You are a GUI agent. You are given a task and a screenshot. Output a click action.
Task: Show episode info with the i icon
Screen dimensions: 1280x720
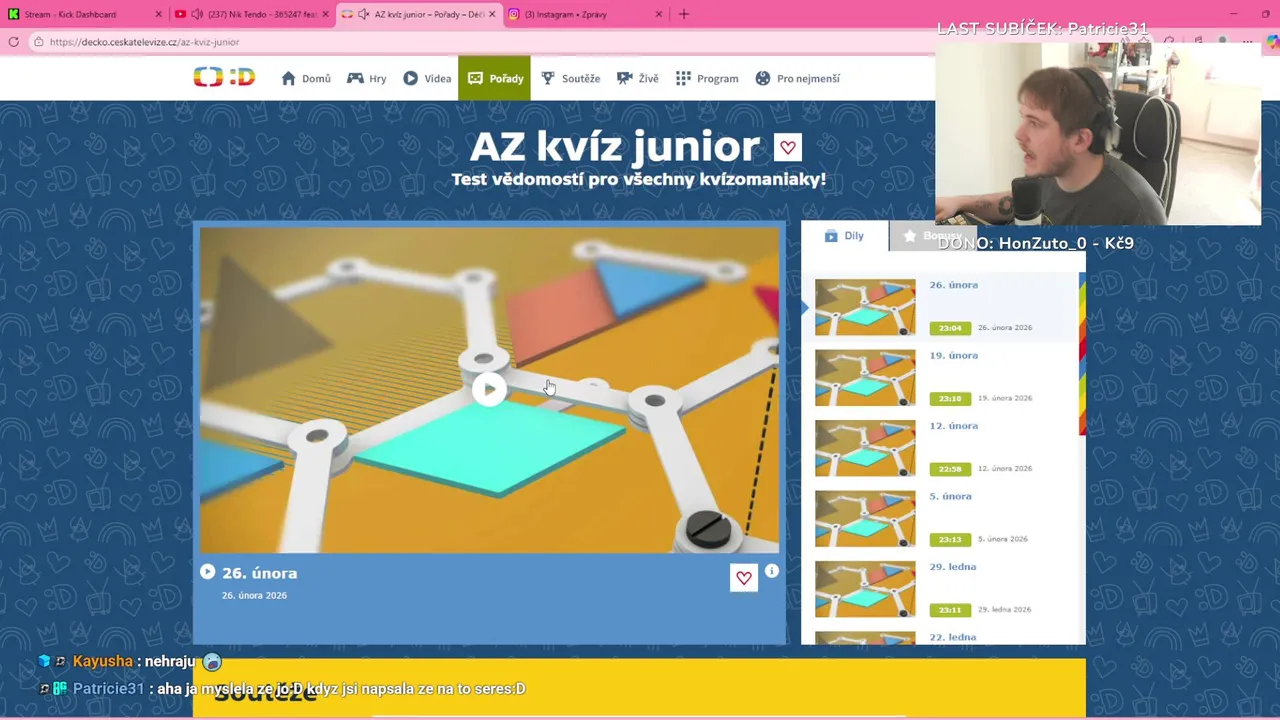772,571
